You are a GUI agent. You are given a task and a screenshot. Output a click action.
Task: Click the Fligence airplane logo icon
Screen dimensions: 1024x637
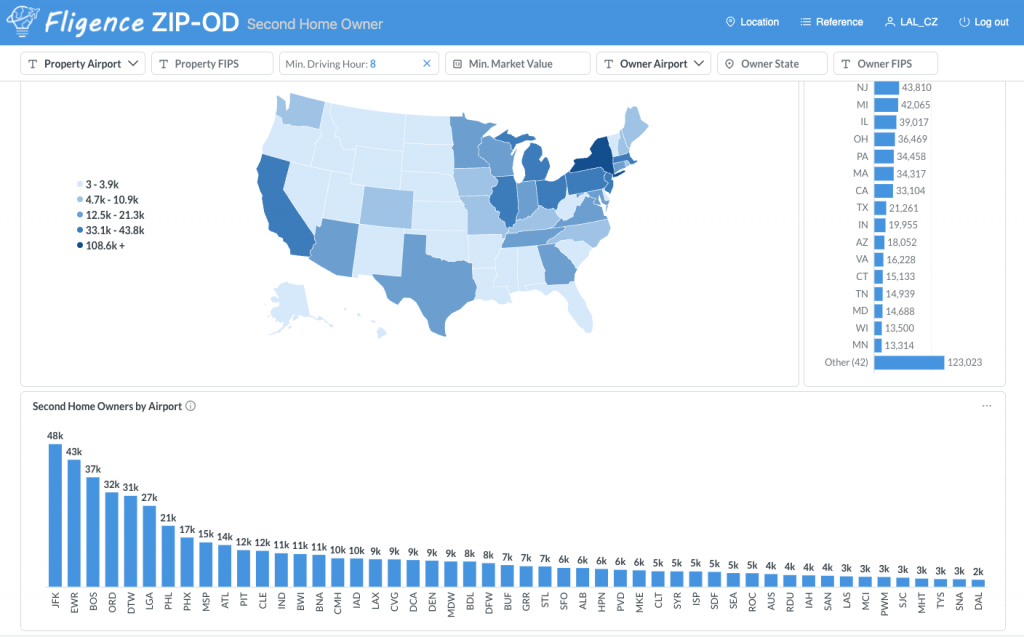click(23, 21)
